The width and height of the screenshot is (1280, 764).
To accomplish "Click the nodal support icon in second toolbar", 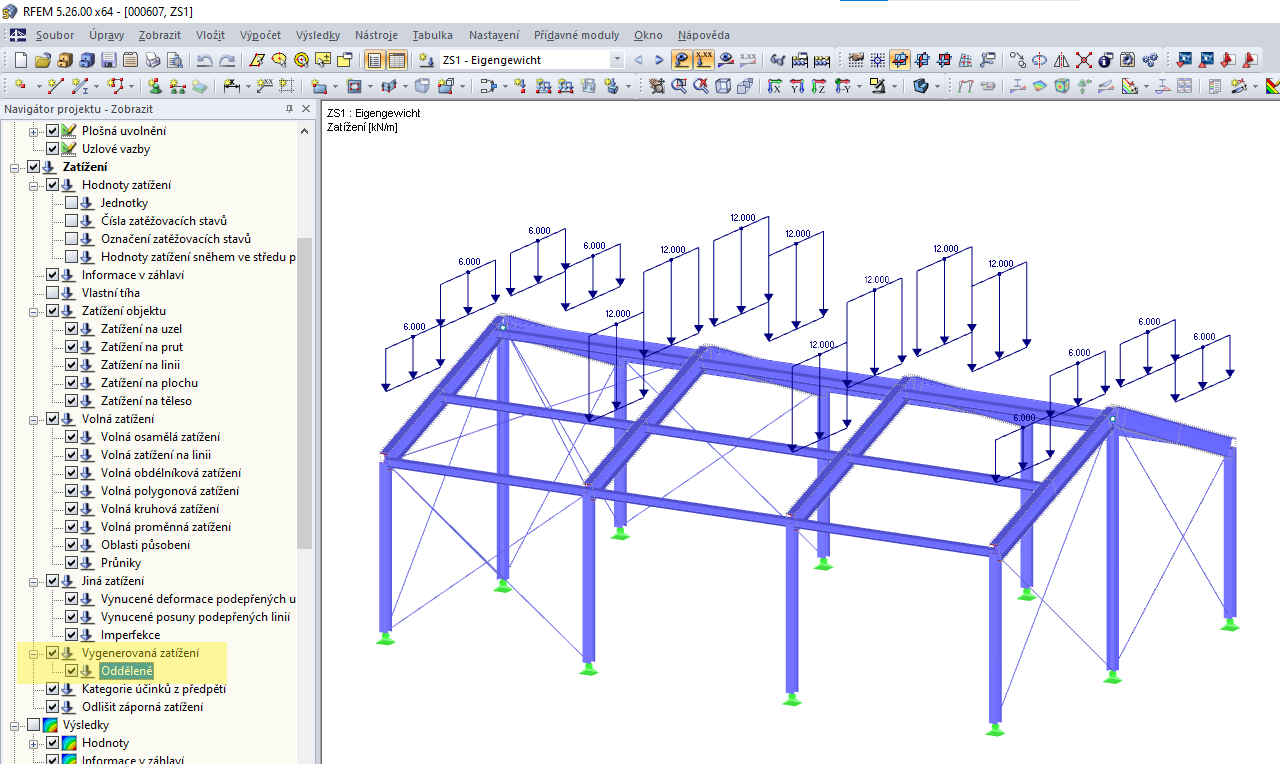I will pos(155,86).
